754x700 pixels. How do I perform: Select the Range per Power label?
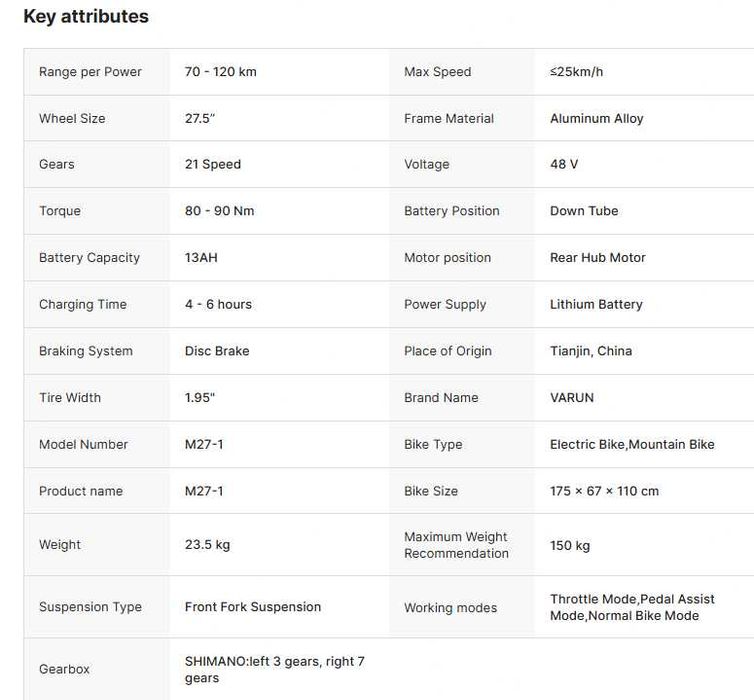tap(90, 72)
